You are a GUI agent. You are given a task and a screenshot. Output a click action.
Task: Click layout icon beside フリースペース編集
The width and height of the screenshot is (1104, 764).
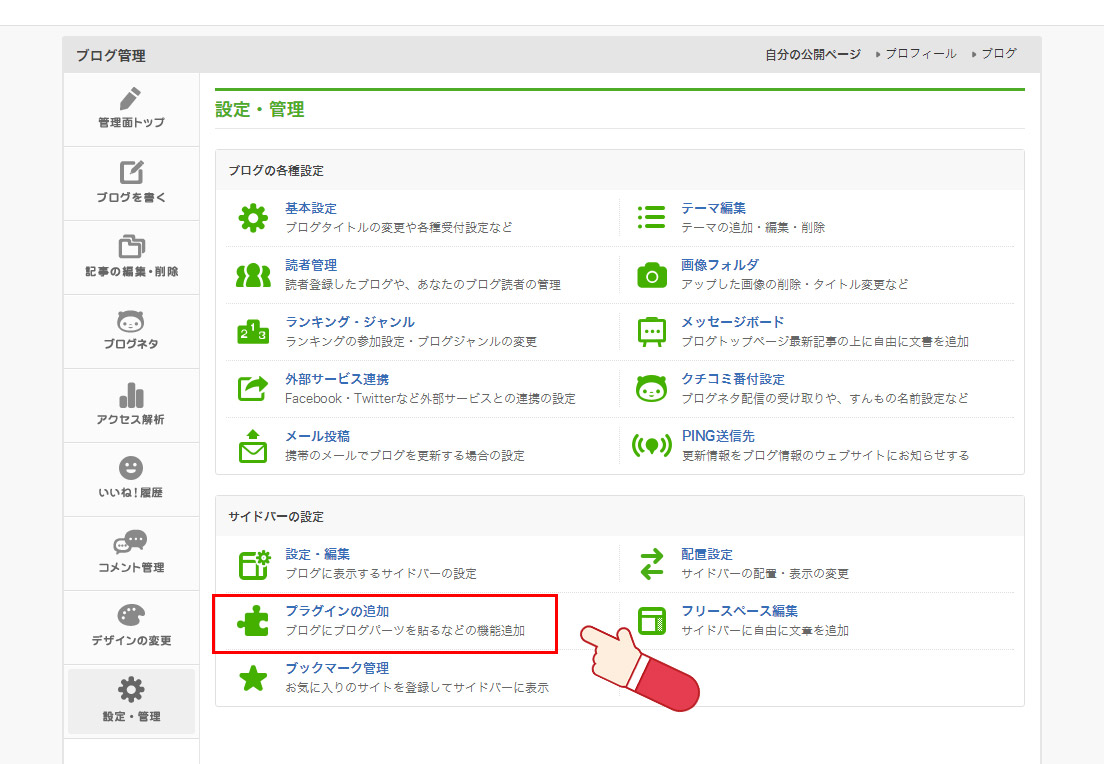point(651,621)
